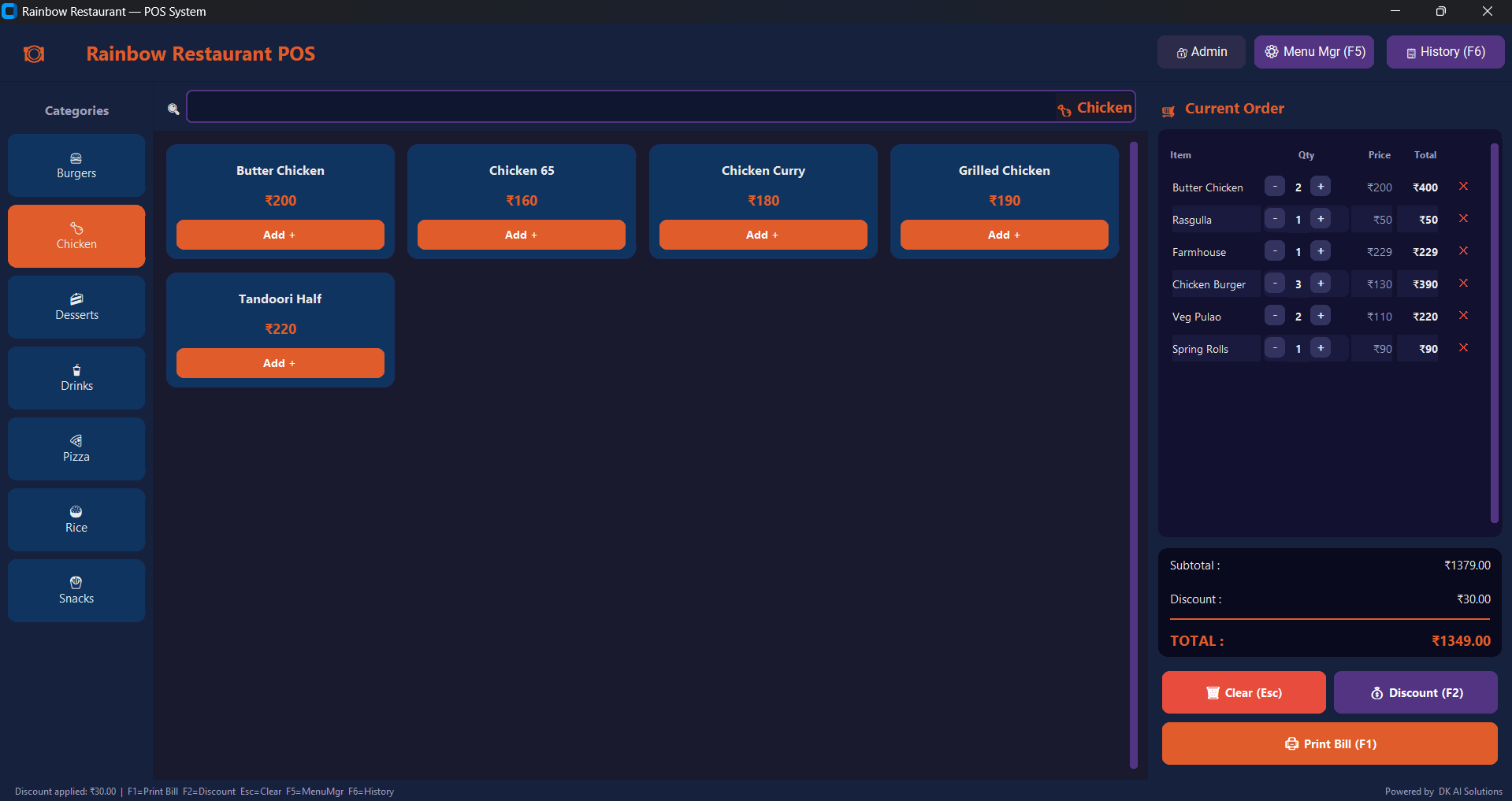Open the Menu Mgr (F5) panel
The height and width of the screenshot is (801, 1512).
coord(1313,51)
